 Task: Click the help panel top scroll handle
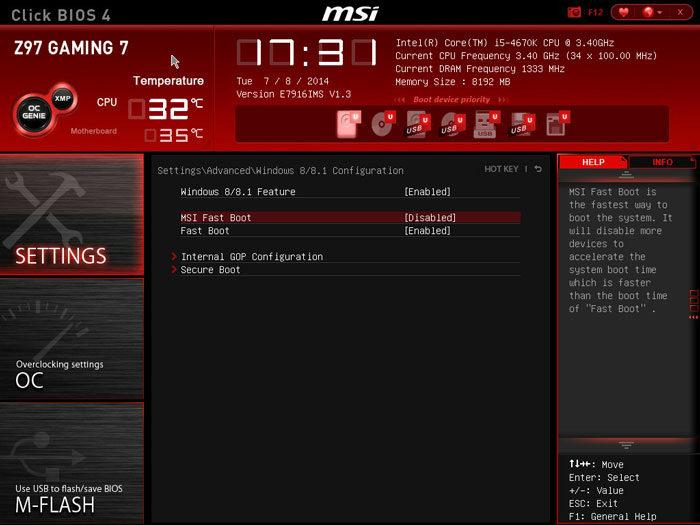point(626,175)
